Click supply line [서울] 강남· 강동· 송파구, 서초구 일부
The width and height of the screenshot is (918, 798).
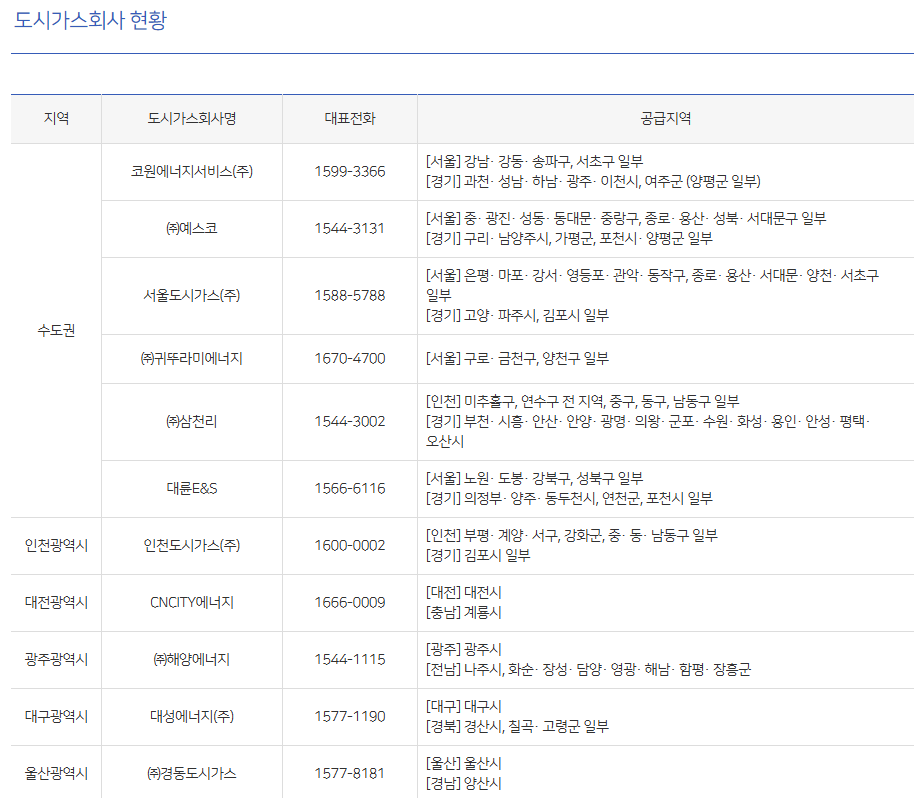tap(534, 161)
